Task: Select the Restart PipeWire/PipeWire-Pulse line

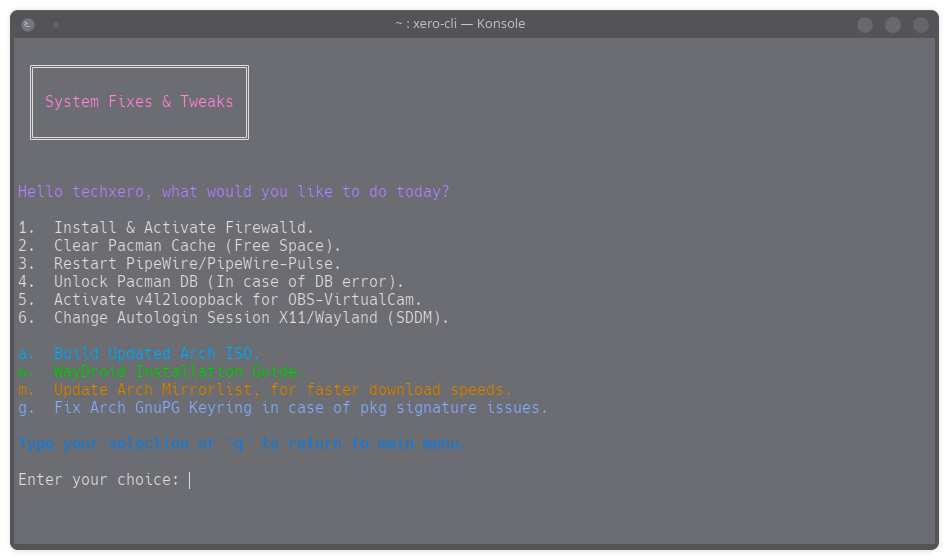Action: tap(197, 264)
